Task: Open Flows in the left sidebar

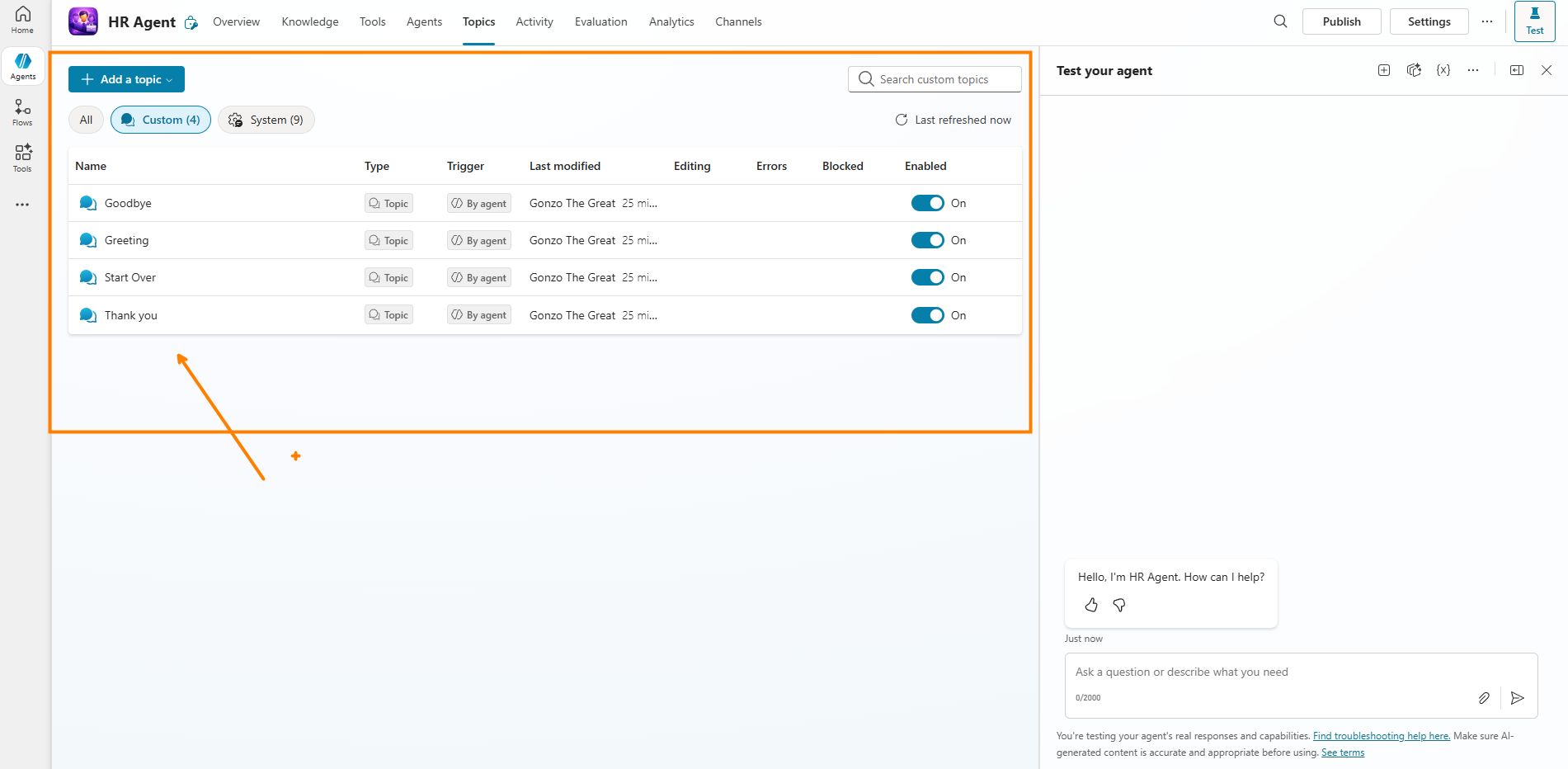Action: [22, 112]
